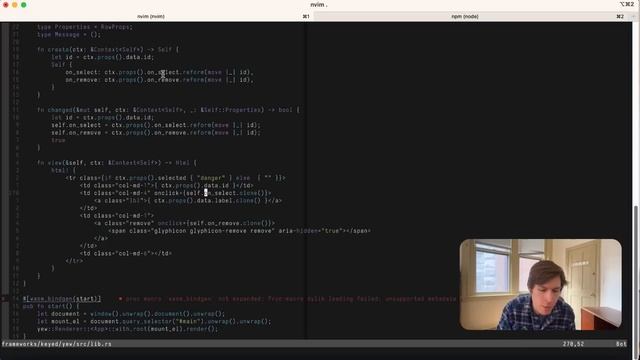
Task: Click the 'let mount_el = document.query_selector' line
Action: pyautogui.click(x=154, y=321)
